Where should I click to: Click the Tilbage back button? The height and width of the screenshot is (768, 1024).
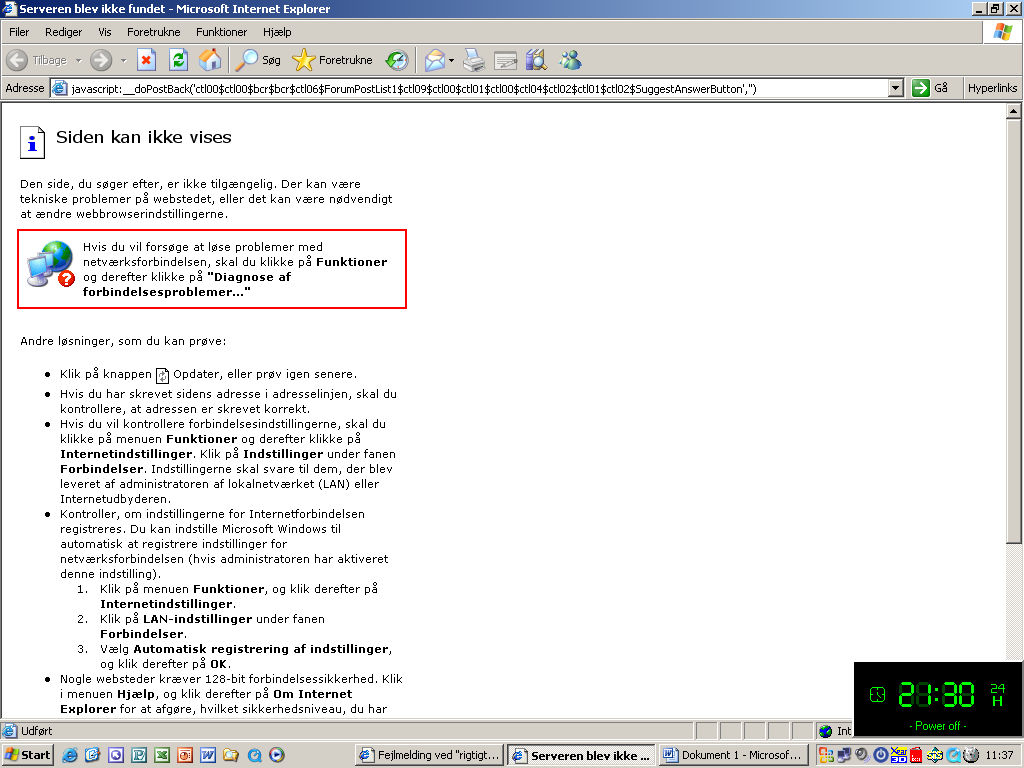(37, 60)
